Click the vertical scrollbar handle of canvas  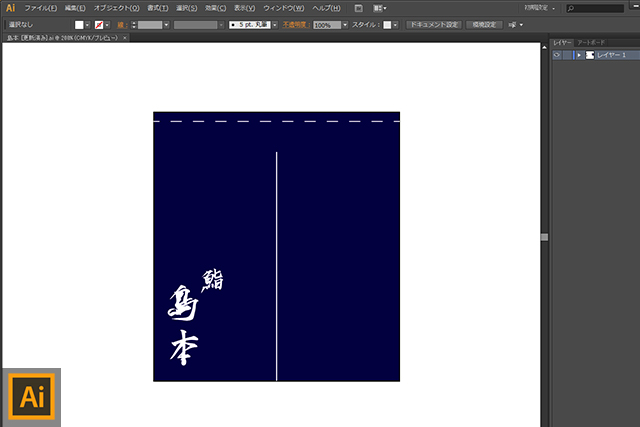tap(544, 237)
